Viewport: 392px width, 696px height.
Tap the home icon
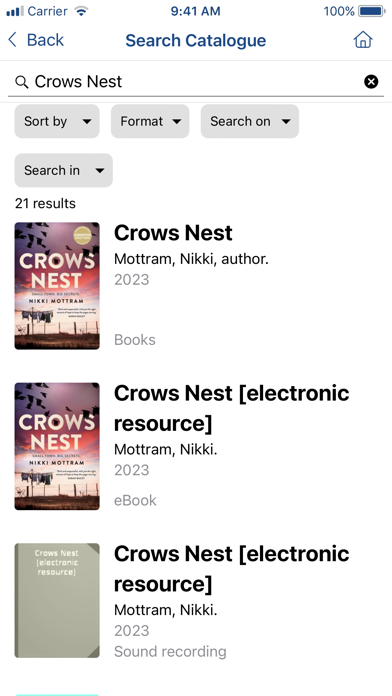363,40
